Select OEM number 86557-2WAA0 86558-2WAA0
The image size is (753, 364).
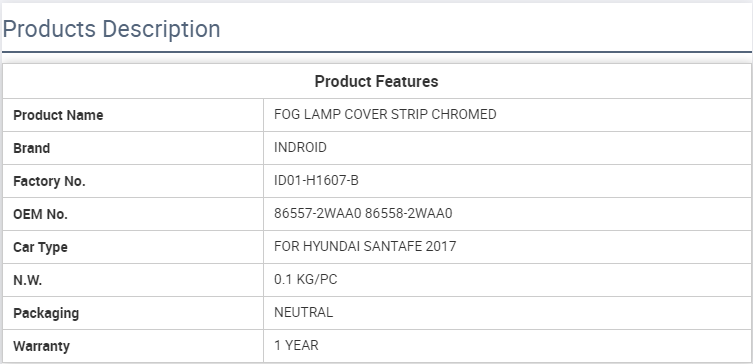click(363, 214)
